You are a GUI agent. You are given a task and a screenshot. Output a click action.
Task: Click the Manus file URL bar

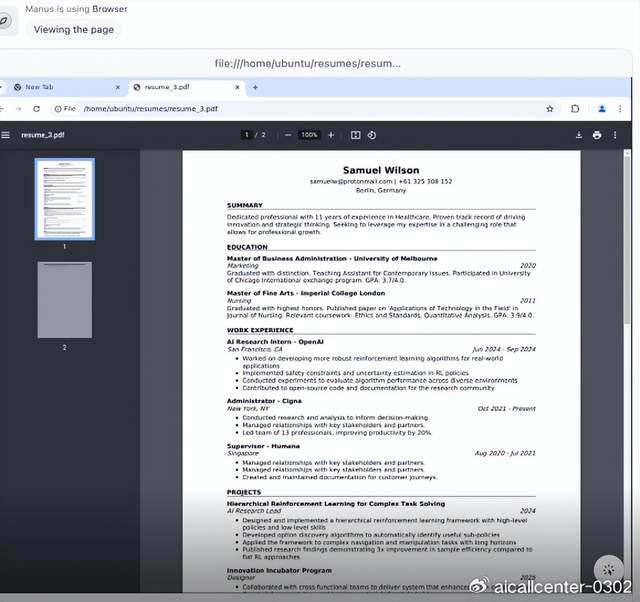[x=308, y=64]
